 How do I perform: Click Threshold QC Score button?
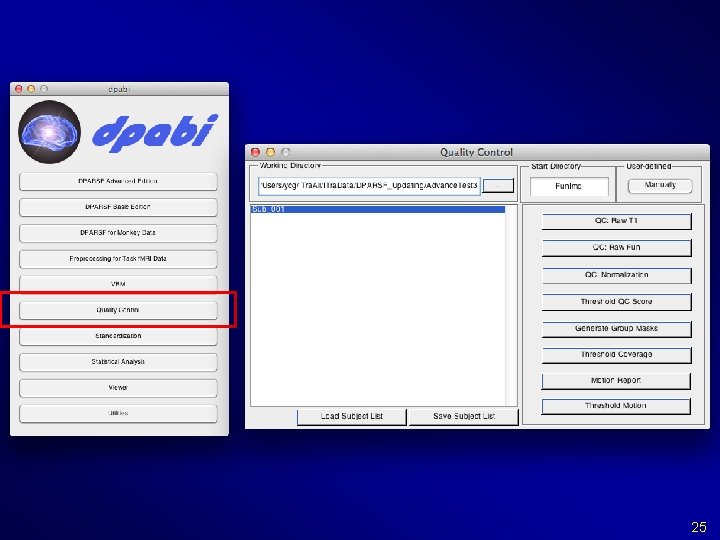(x=616, y=302)
